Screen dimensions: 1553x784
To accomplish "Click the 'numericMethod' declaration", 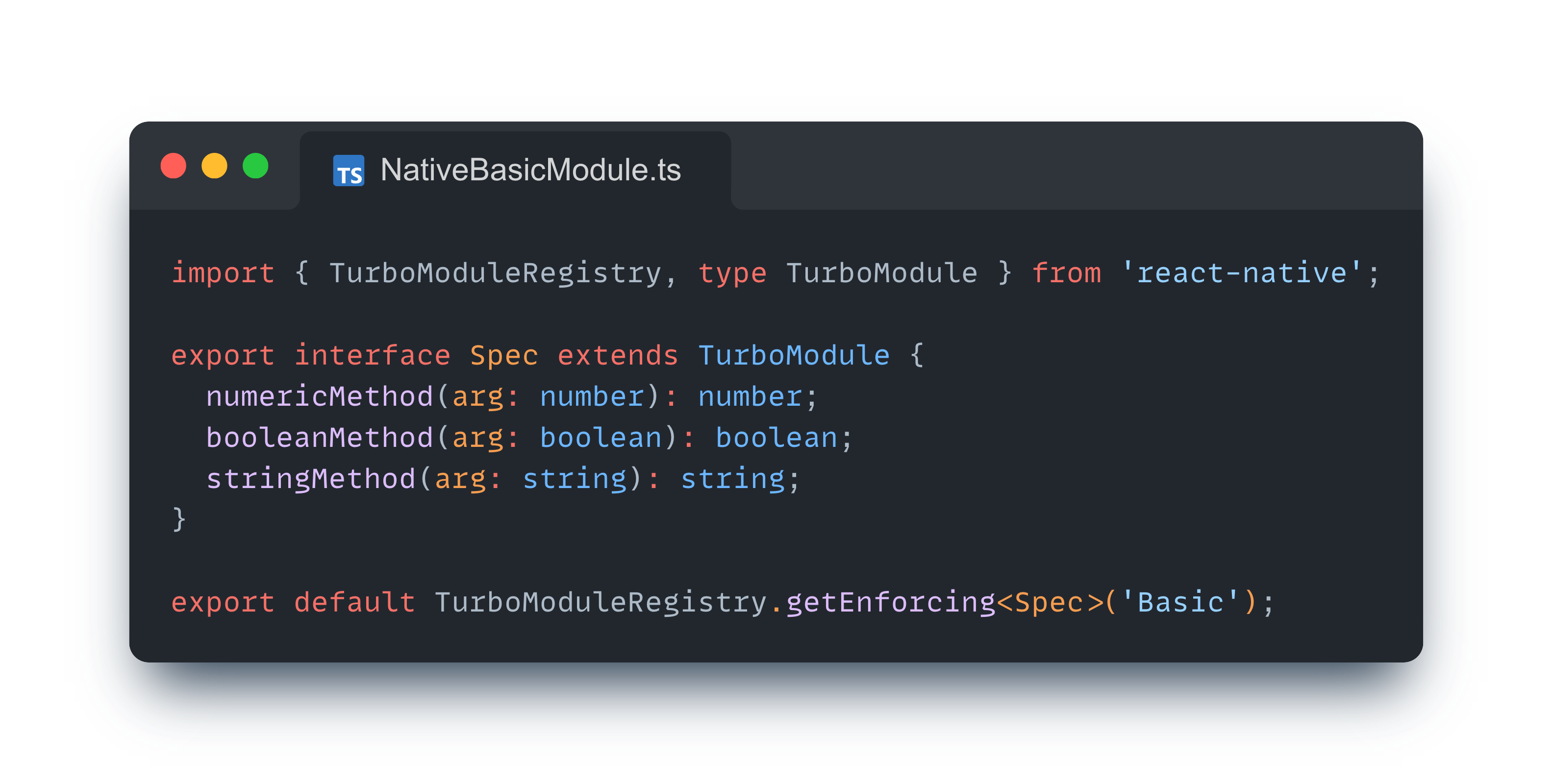I will point(320,396).
